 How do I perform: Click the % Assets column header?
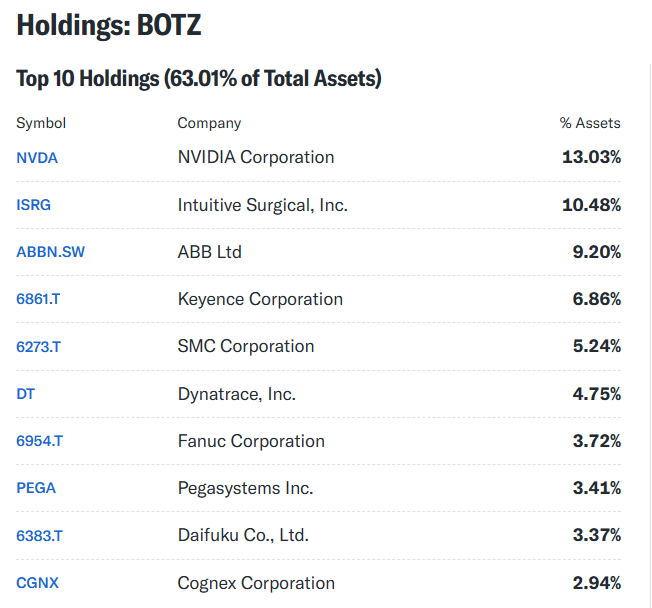point(590,123)
